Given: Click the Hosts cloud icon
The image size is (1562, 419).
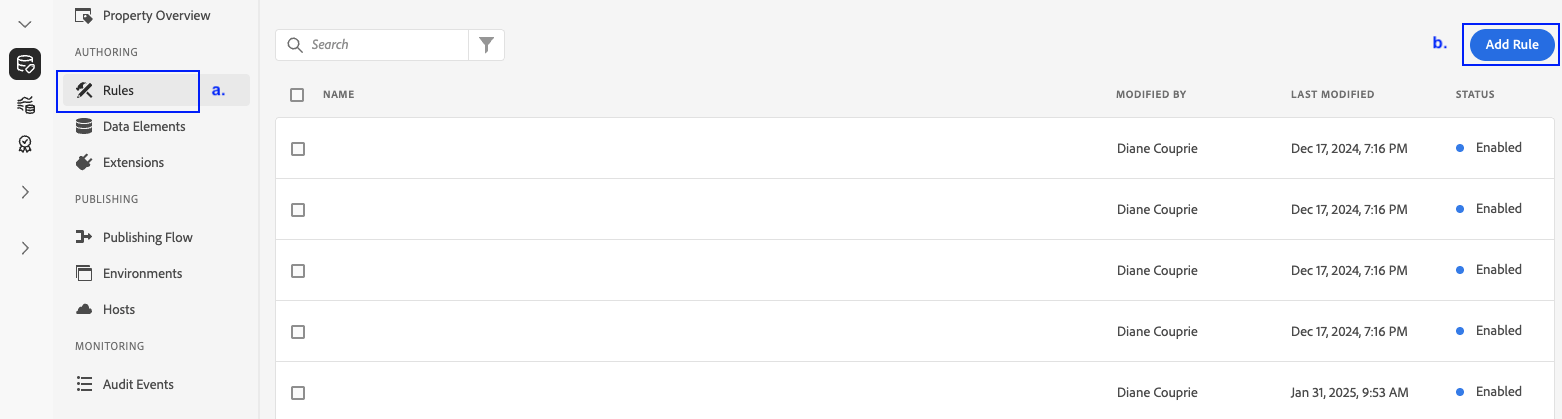Looking at the screenshot, I should point(84,310).
